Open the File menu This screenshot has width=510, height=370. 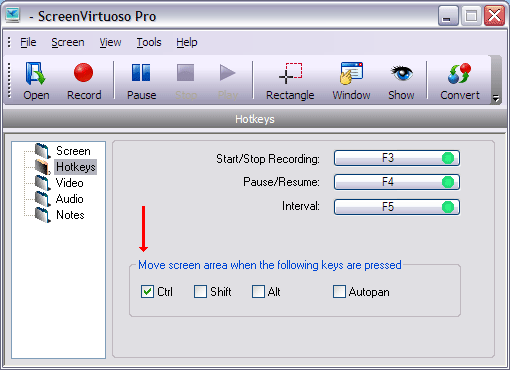click(28, 42)
